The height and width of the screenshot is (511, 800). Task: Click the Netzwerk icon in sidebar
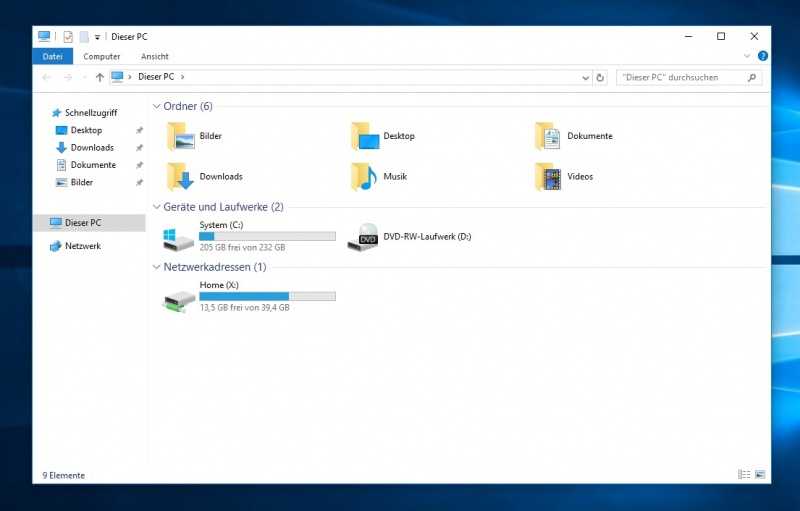point(56,246)
